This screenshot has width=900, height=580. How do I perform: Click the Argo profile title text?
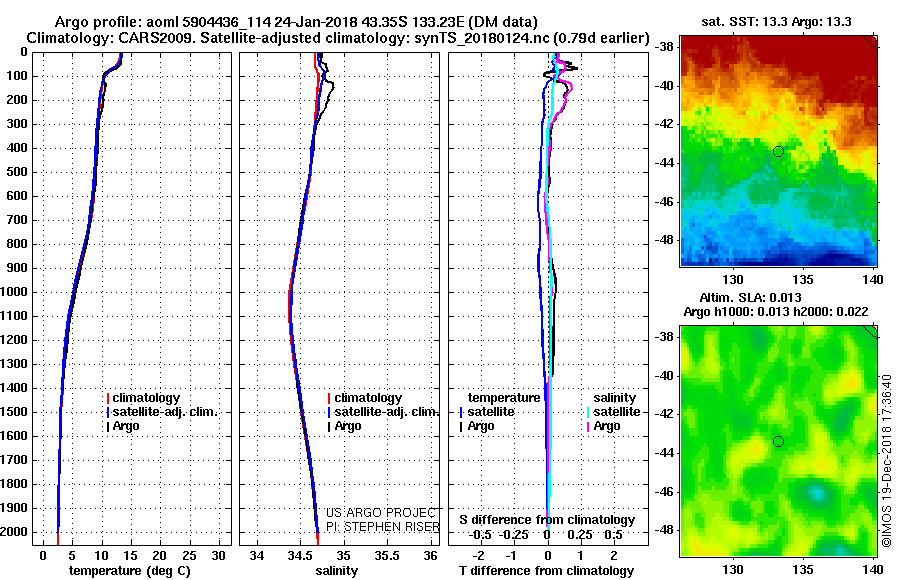point(296,22)
